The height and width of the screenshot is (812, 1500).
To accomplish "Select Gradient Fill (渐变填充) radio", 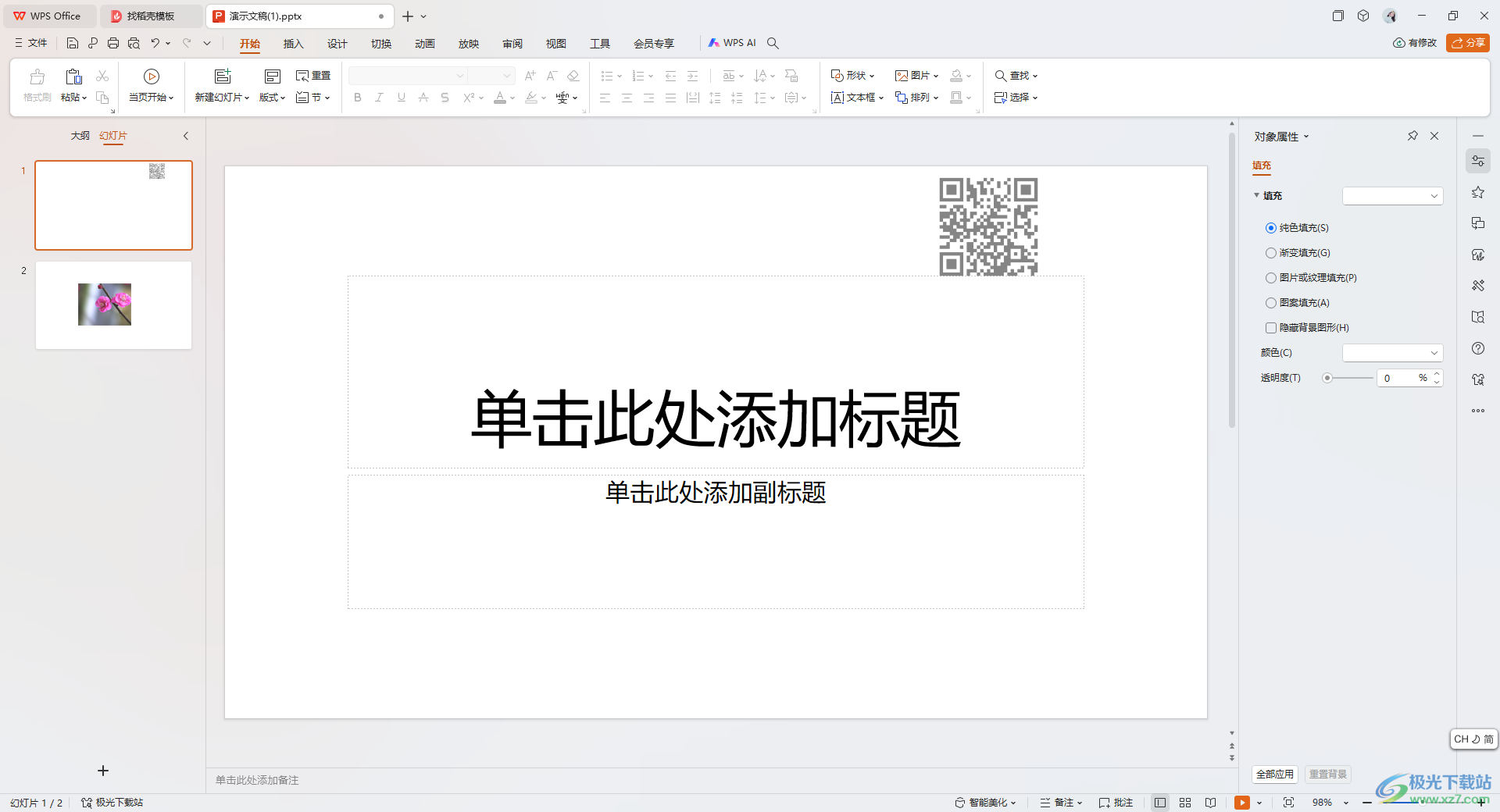I will point(1271,253).
